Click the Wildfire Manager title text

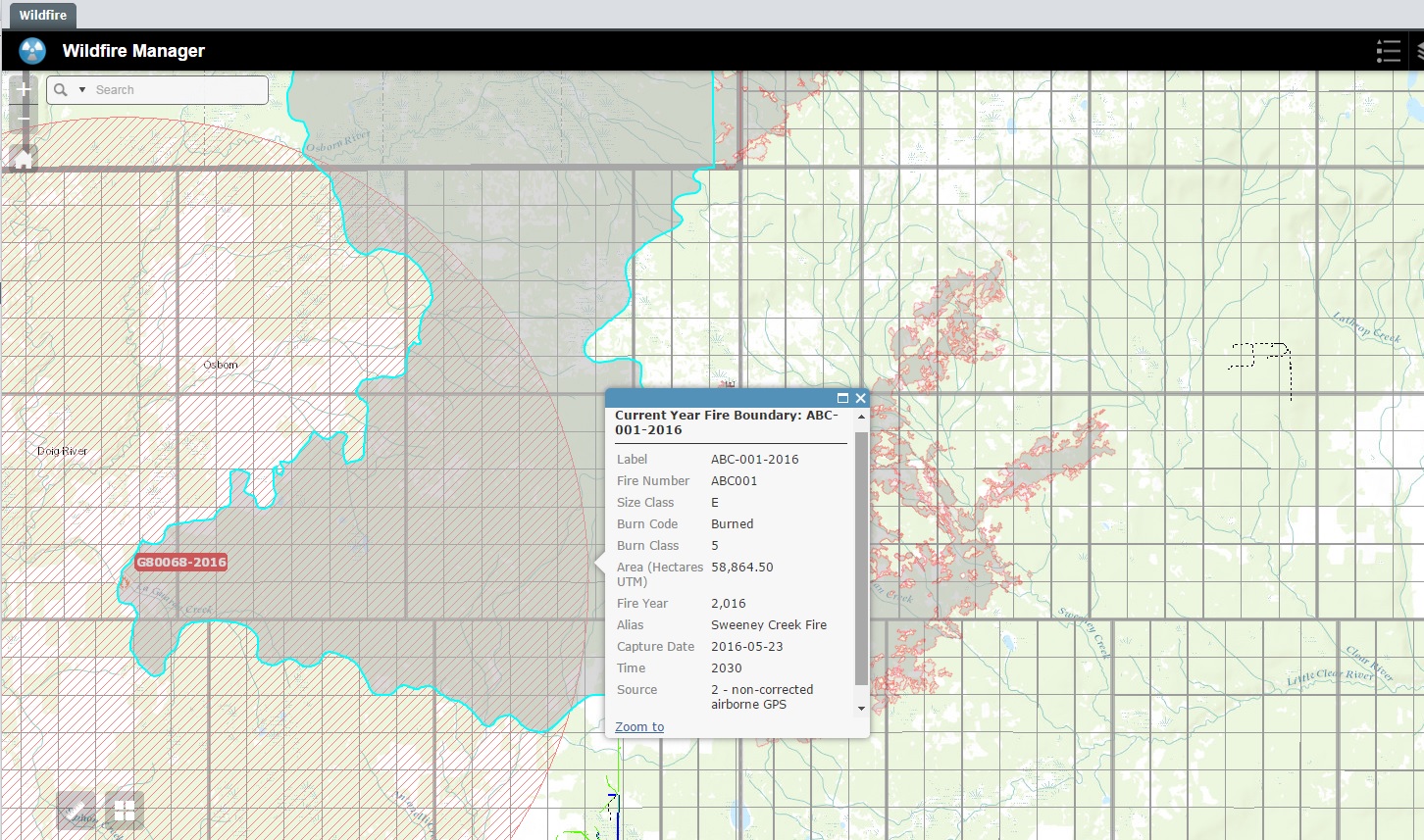tap(133, 51)
